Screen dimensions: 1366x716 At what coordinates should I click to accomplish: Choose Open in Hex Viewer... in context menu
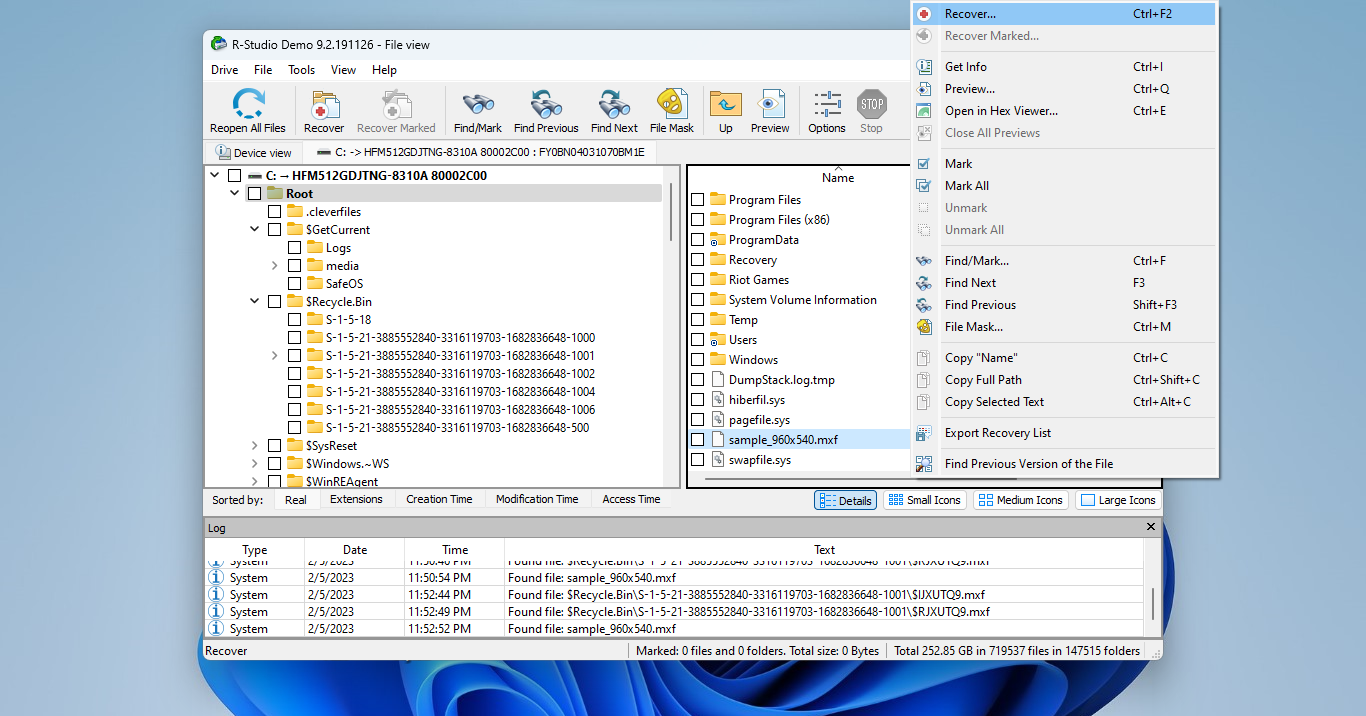1065,111
